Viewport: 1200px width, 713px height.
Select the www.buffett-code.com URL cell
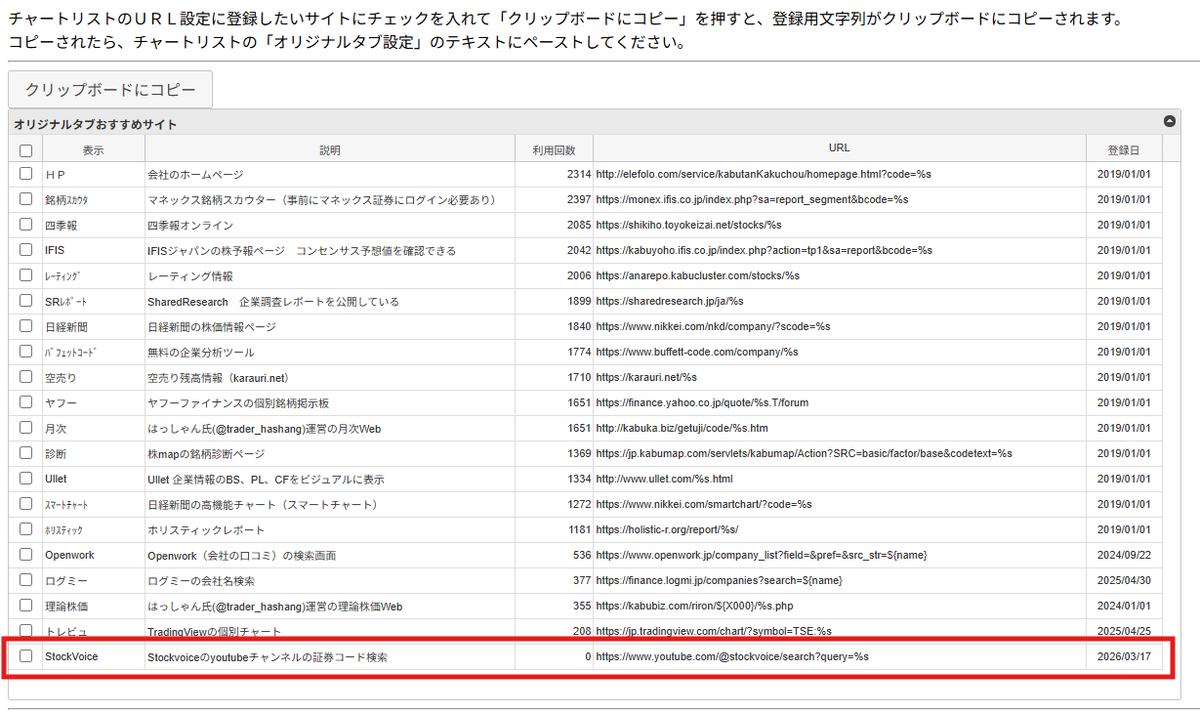[840, 352]
